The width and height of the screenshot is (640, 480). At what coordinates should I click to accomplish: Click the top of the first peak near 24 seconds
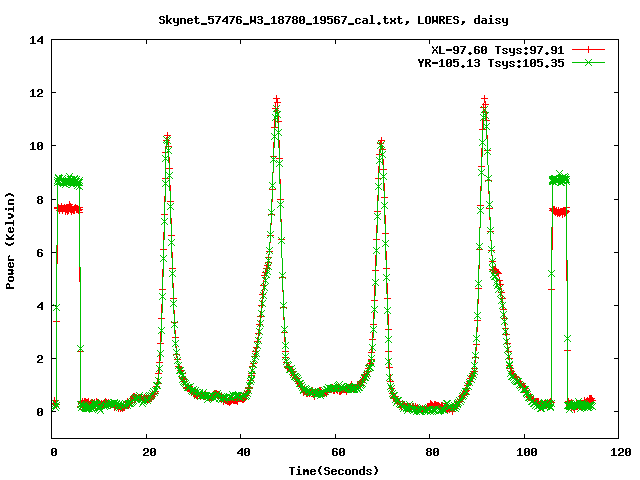(167, 137)
